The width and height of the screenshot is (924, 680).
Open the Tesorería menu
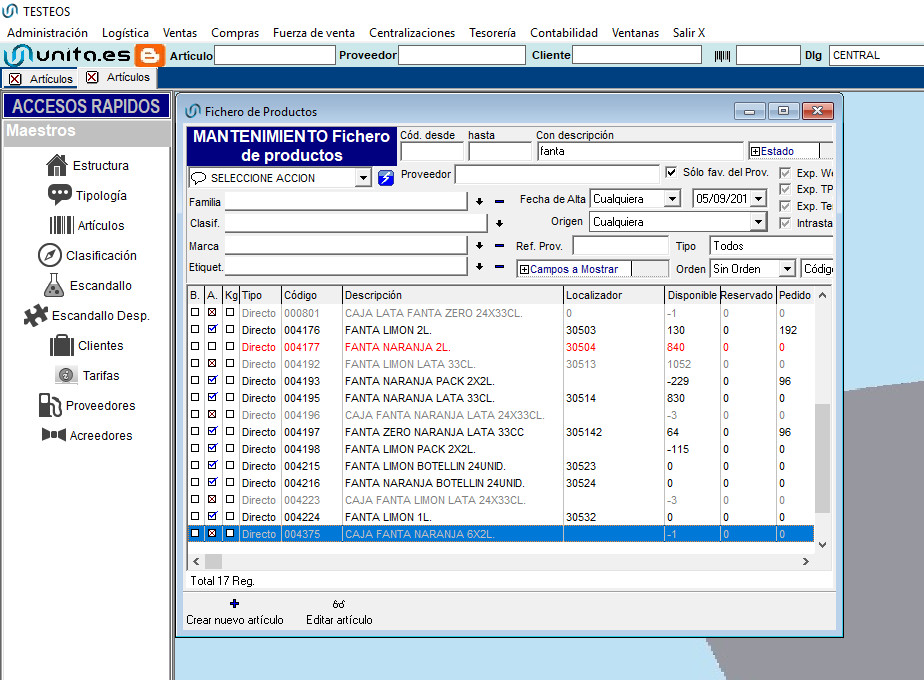coord(492,33)
